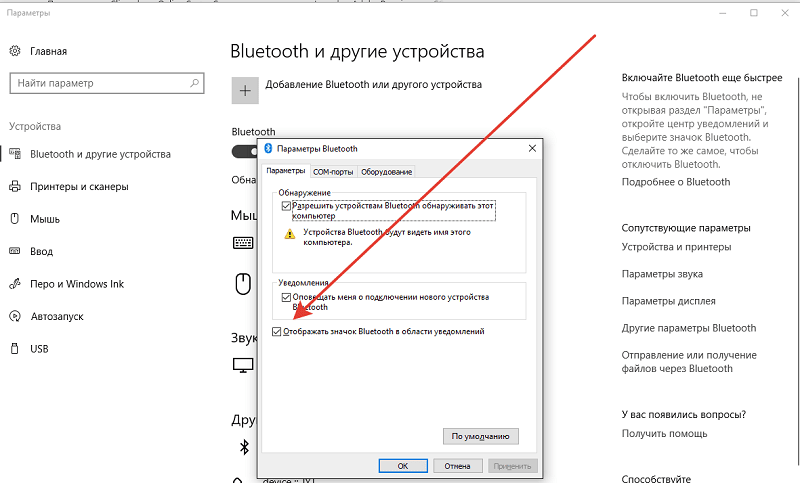The height and width of the screenshot is (483, 800).
Task: Click the keyboard device icon in list
Action: 243,243
